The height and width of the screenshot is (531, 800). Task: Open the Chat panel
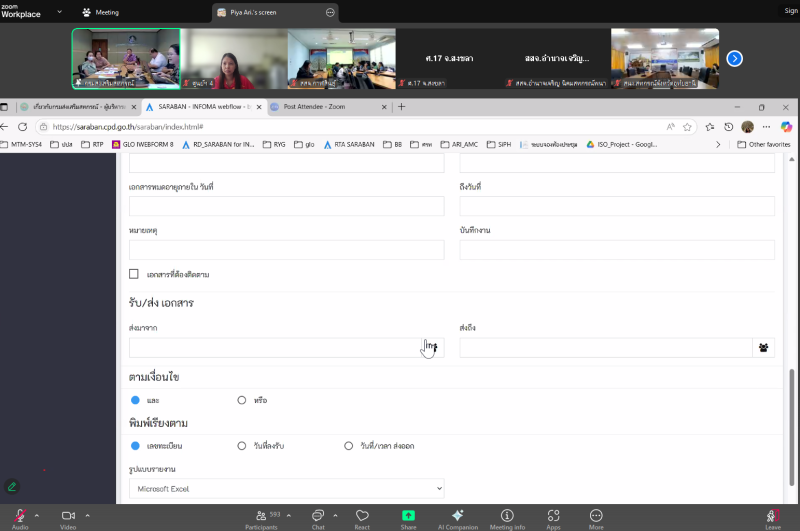(318, 514)
